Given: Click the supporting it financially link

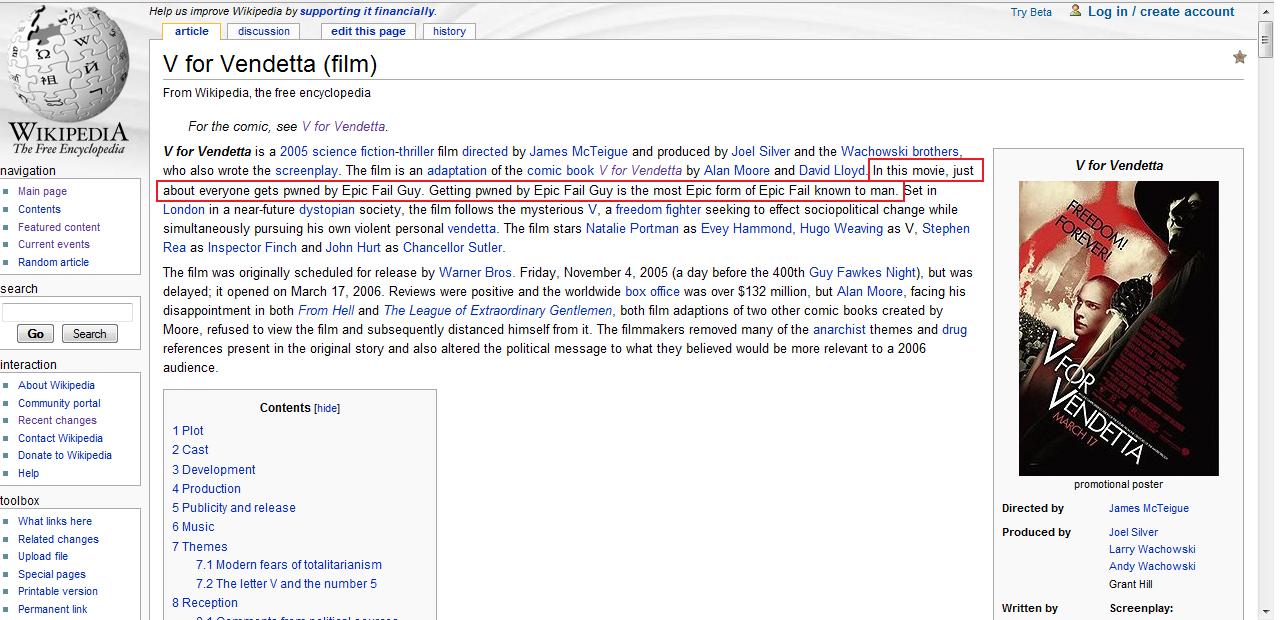Looking at the screenshot, I should point(367,11).
